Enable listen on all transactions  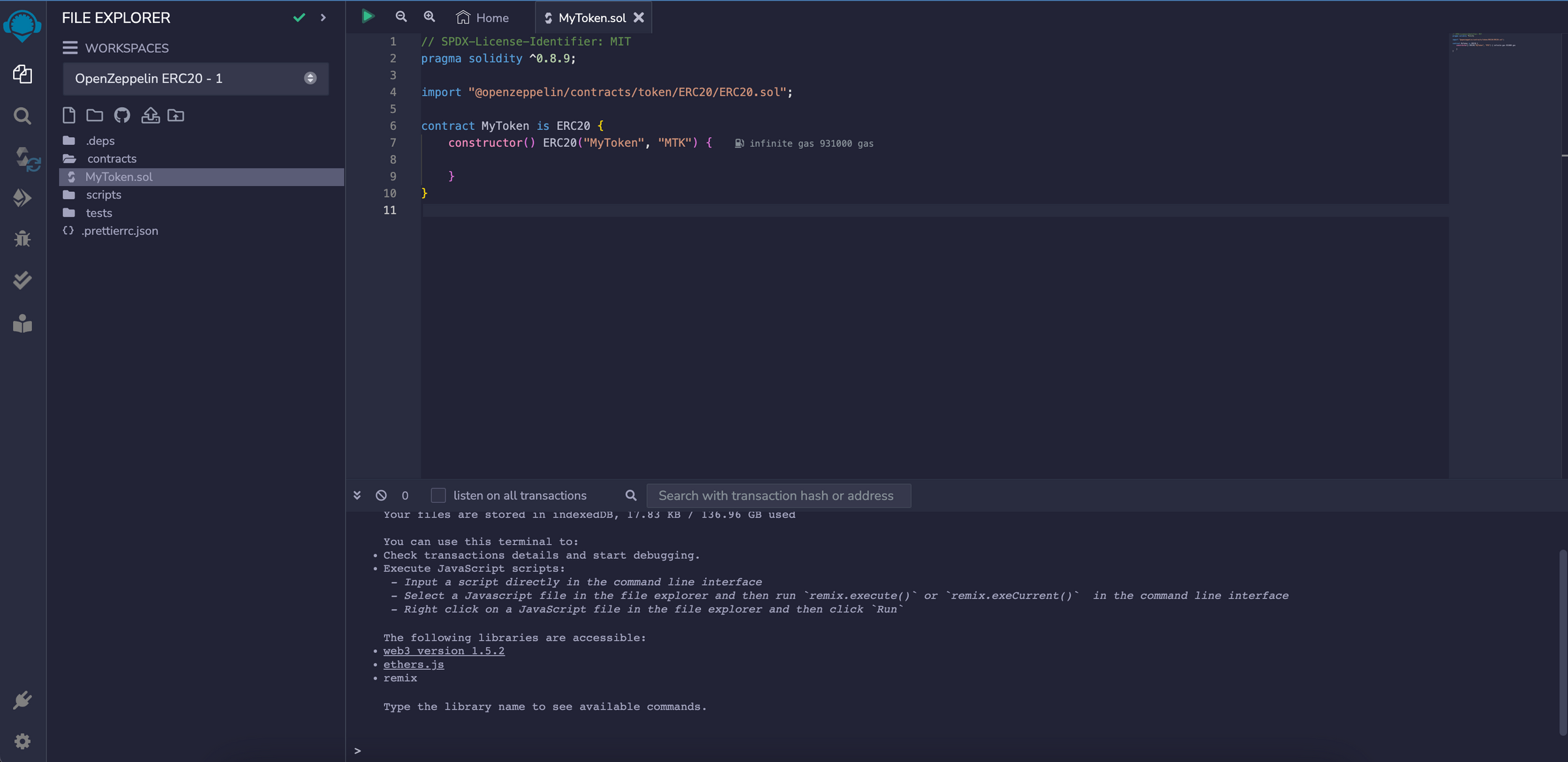tap(438, 496)
